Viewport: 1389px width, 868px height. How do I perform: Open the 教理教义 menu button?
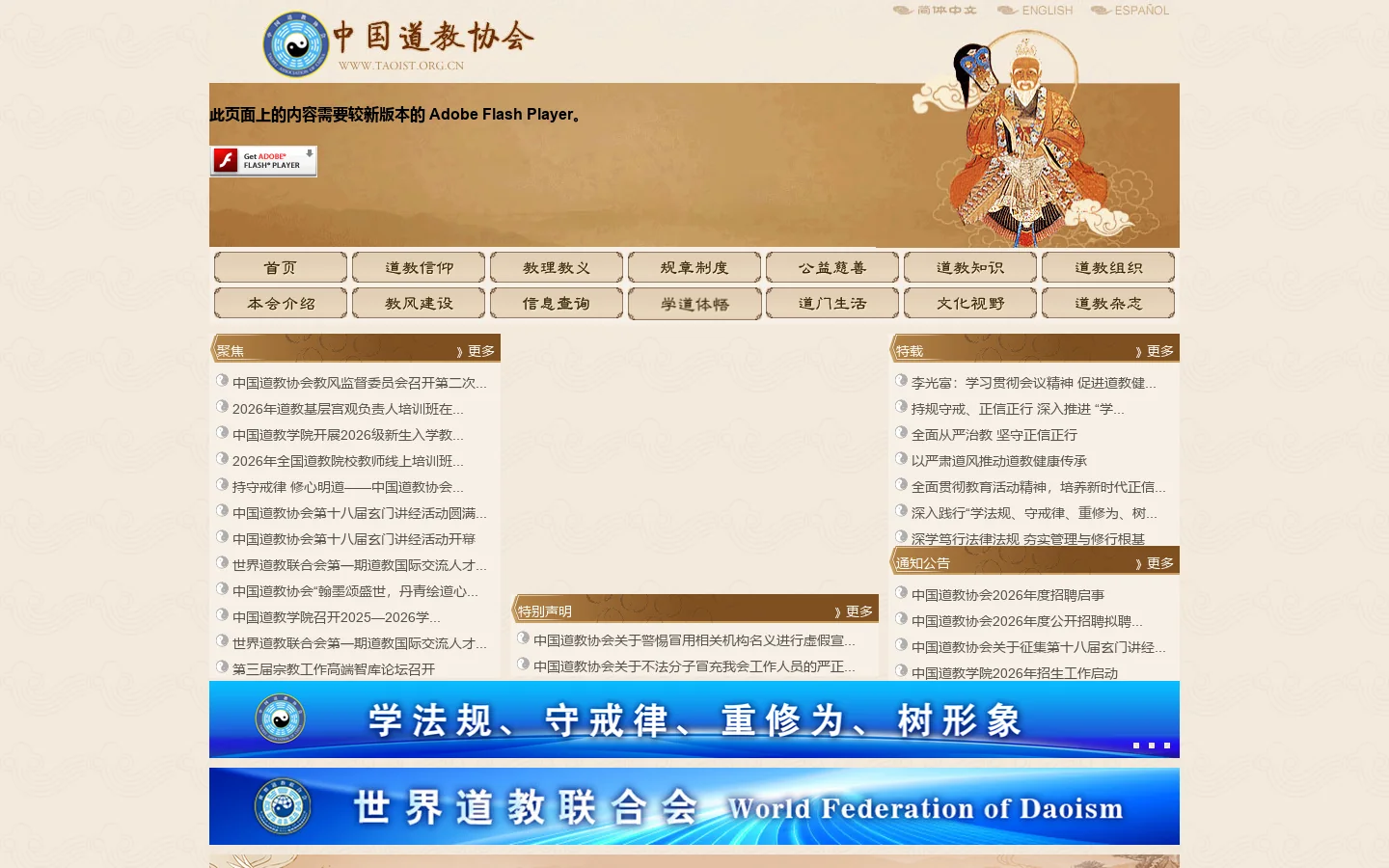click(x=557, y=267)
